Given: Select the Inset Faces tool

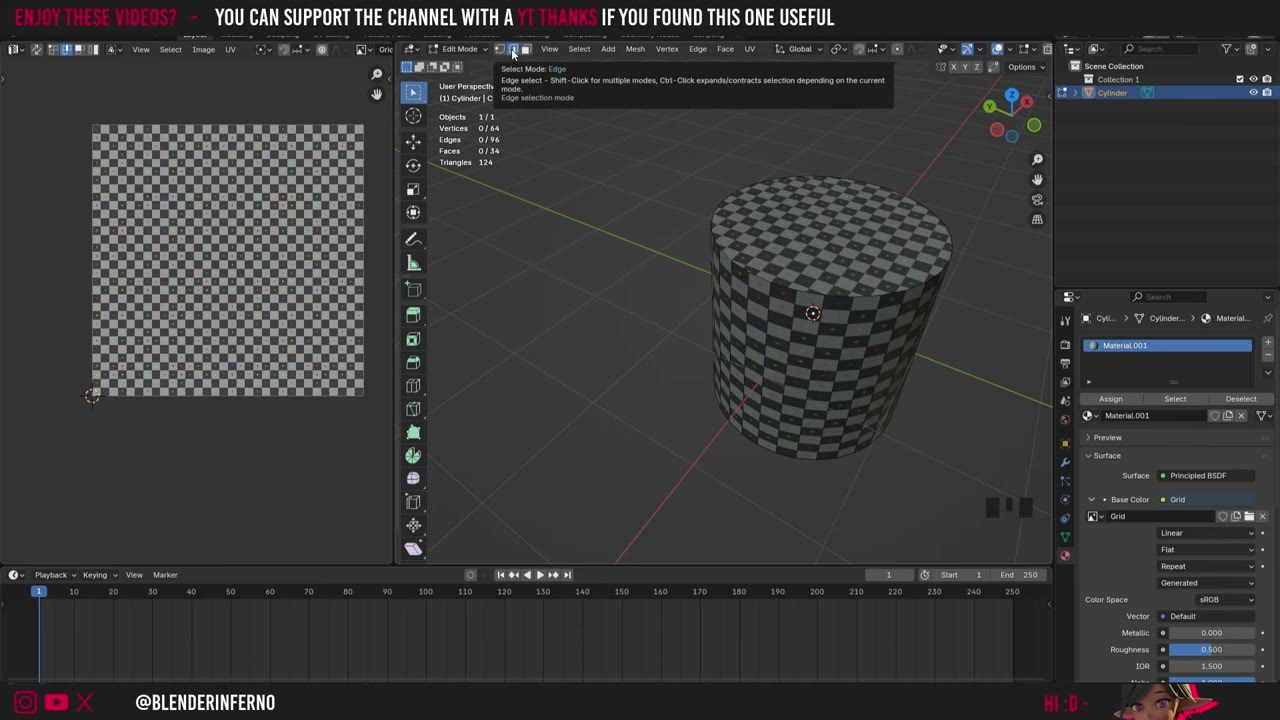Looking at the screenshot, I should click(413, 339).
